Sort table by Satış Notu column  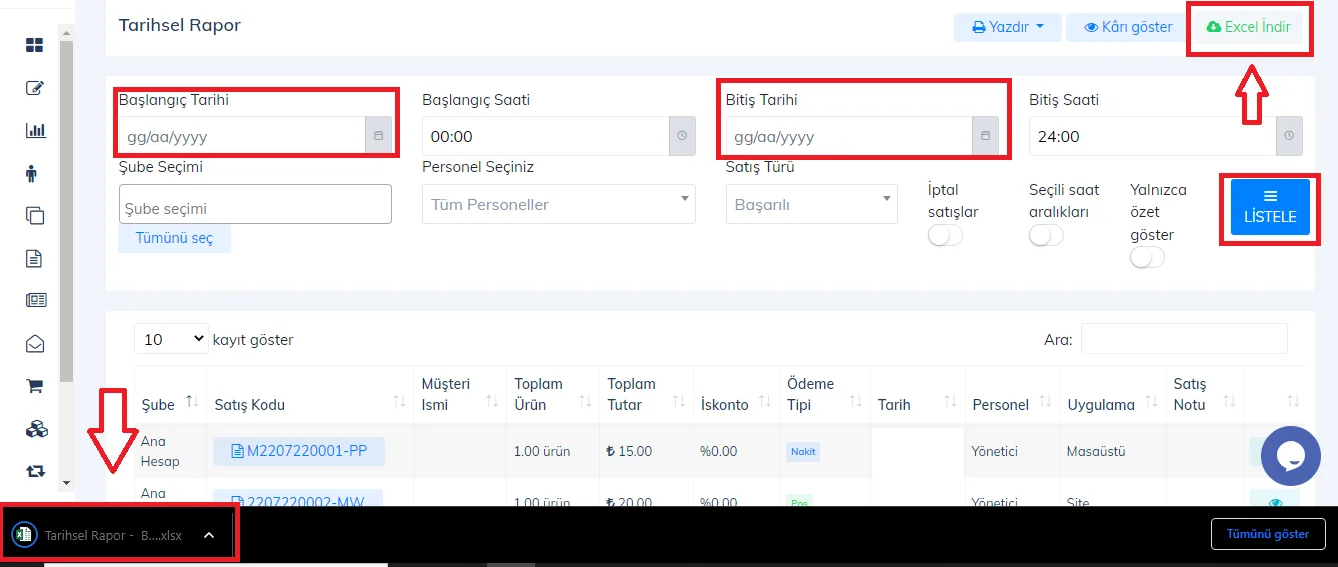[x=1205, y=394]
